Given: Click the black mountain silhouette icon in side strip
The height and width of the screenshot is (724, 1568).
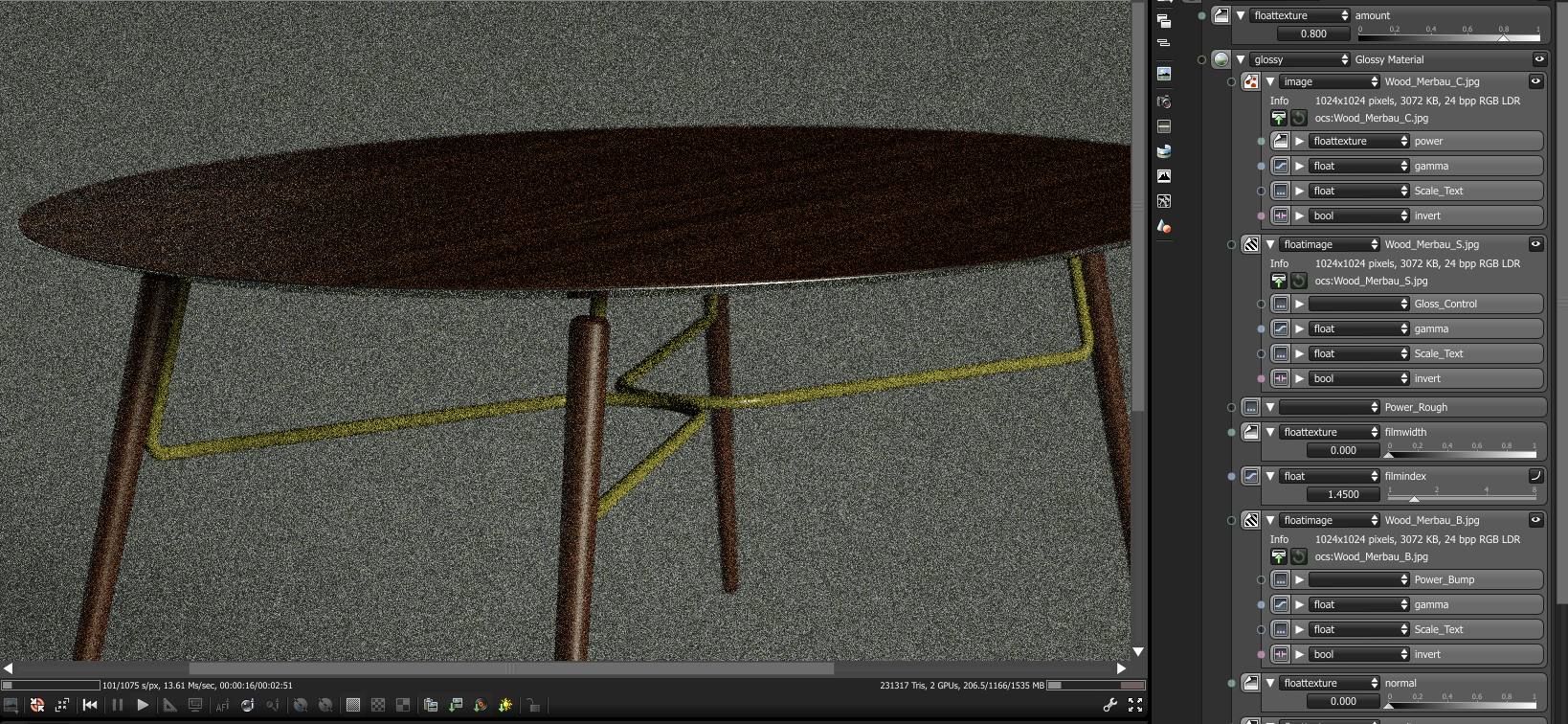Looking at the screenshot, I should 1164,176.
